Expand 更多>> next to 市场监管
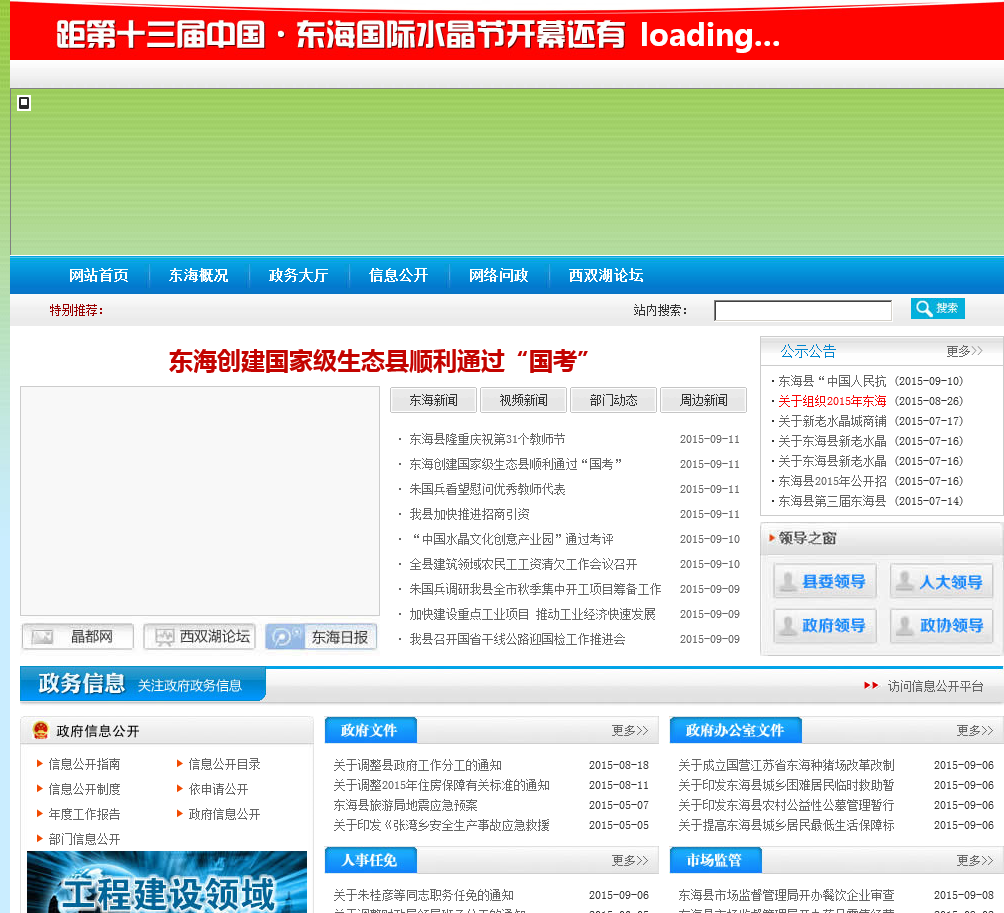 point(975,860)
